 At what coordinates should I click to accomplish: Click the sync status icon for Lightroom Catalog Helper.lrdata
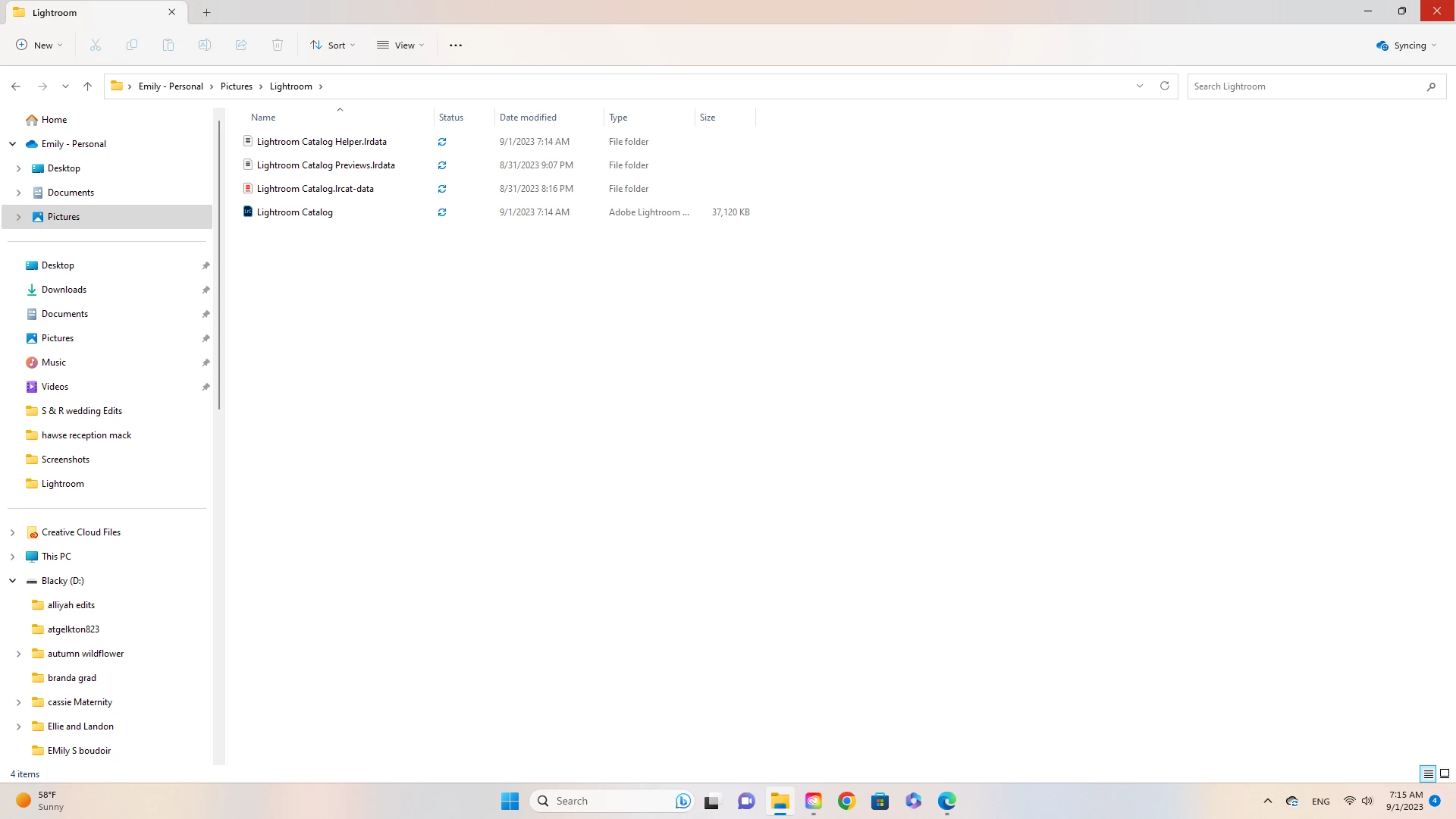[x=442, y=142]
